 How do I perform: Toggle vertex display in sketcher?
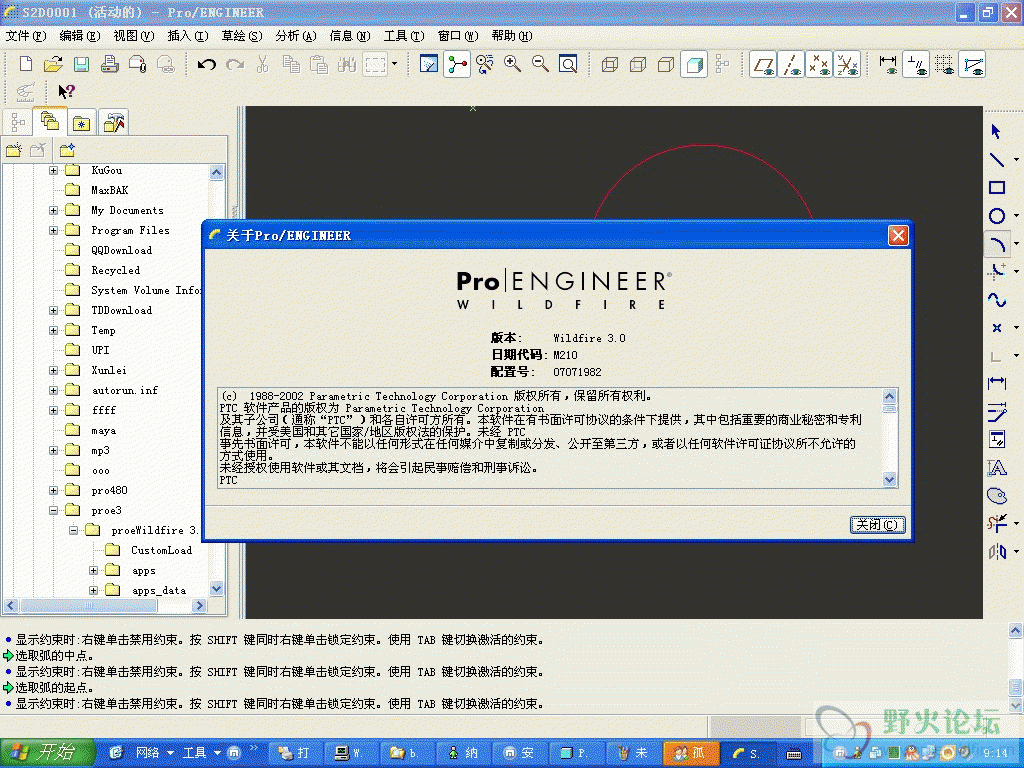972,64
